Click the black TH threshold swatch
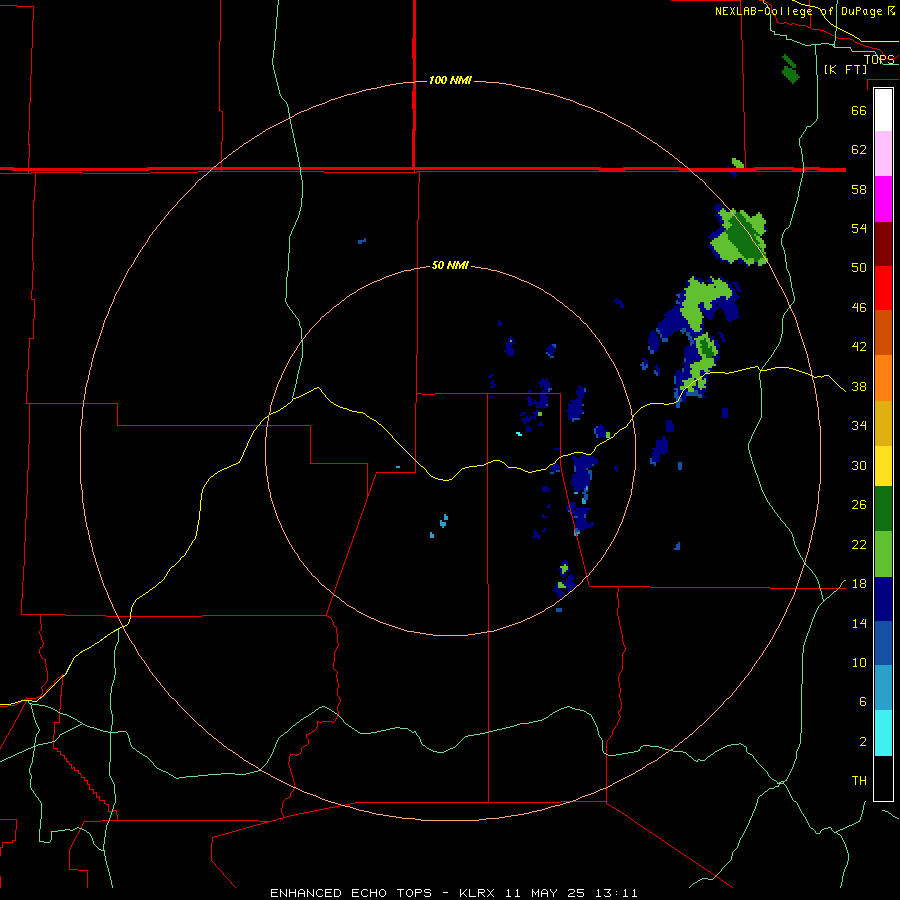 (x=883, y=778)
